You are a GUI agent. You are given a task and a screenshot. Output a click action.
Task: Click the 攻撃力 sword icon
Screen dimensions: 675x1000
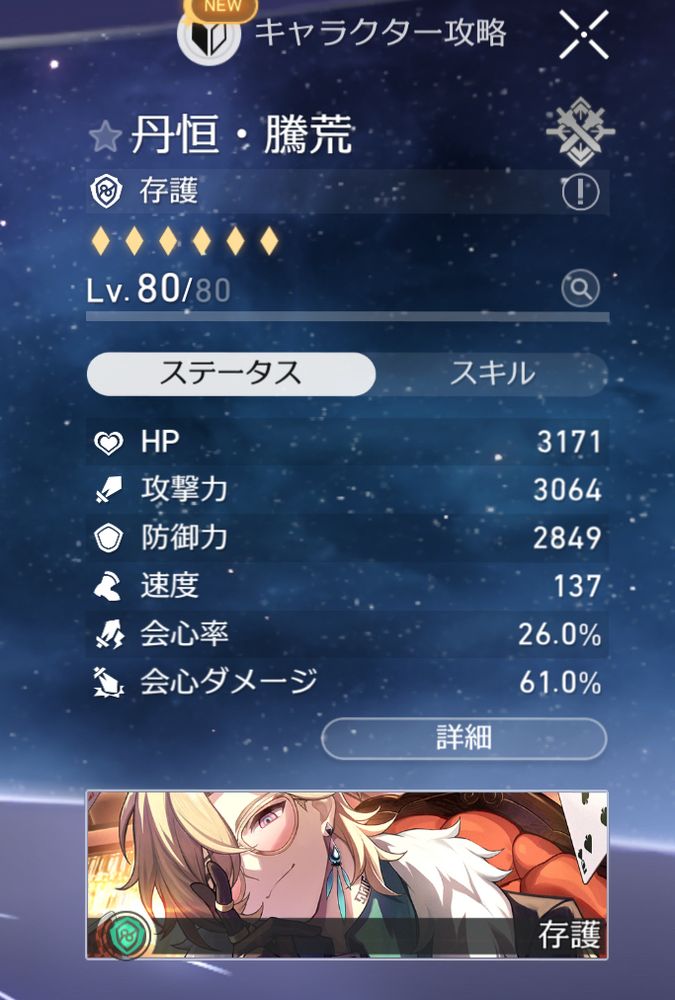[108, 490]
